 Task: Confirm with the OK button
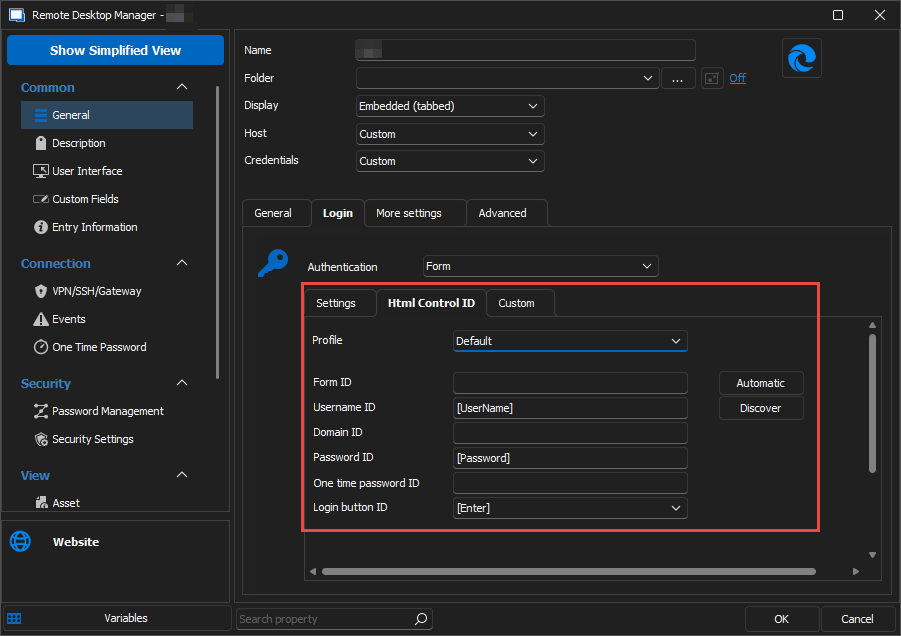781,619
